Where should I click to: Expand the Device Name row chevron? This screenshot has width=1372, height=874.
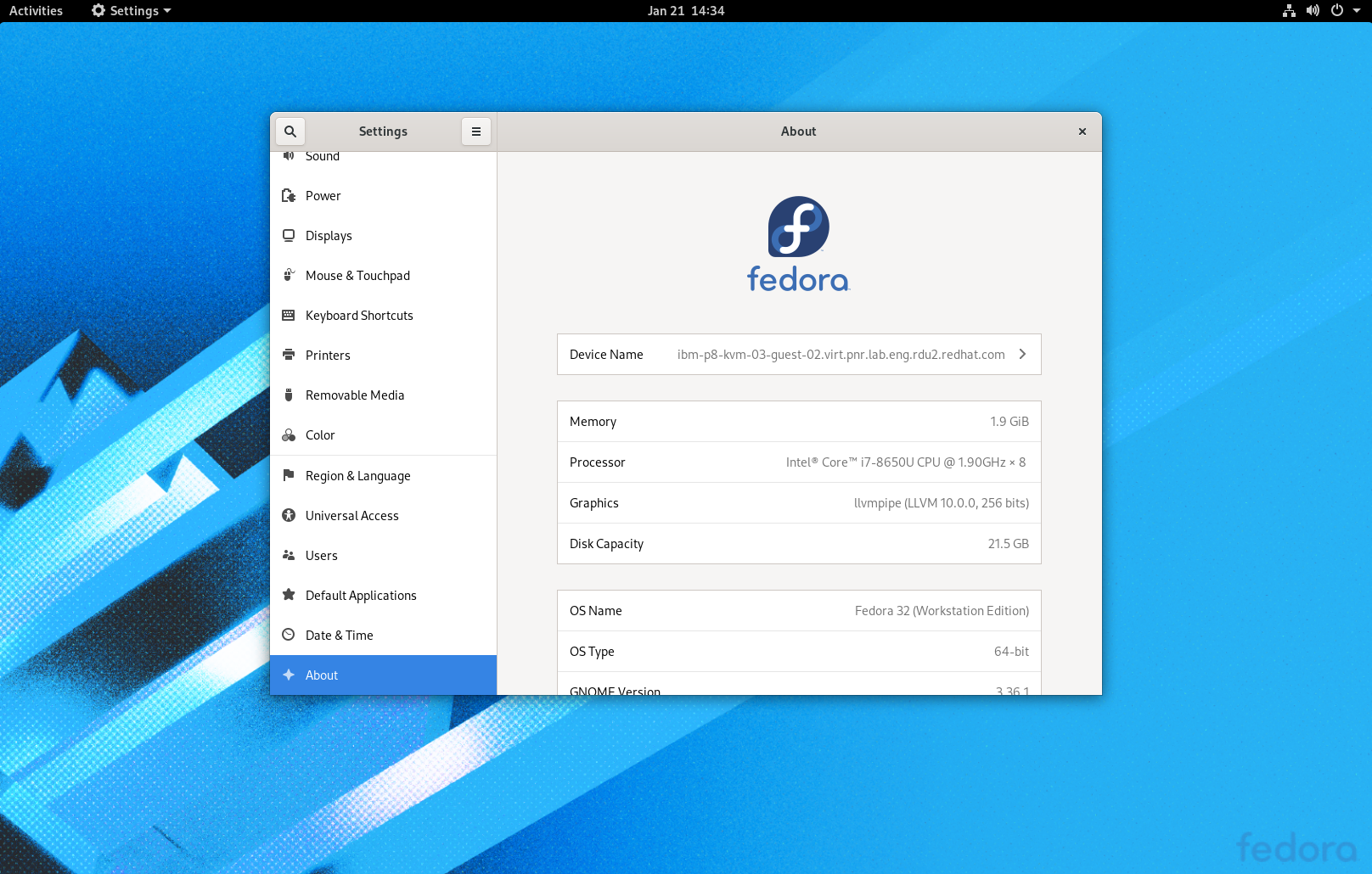tap(1022, 354)
